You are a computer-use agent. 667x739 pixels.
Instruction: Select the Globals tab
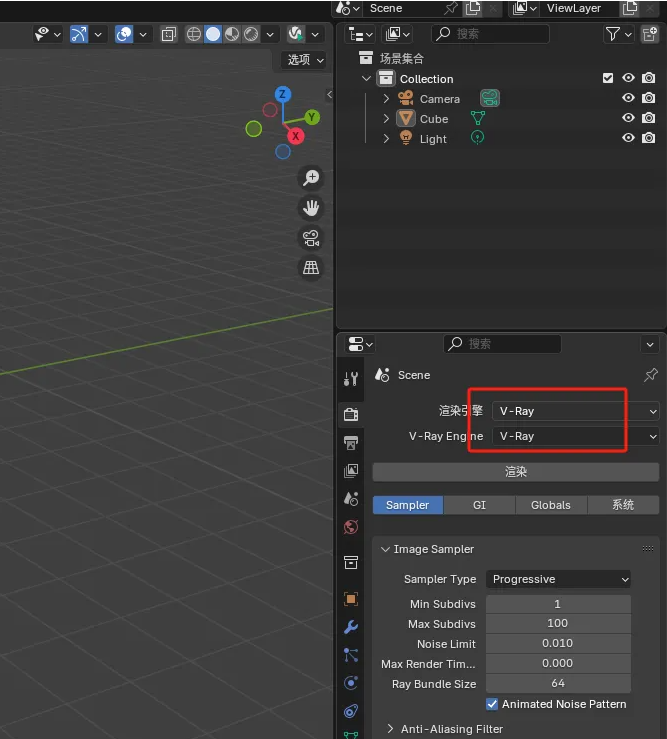point(551,505)
